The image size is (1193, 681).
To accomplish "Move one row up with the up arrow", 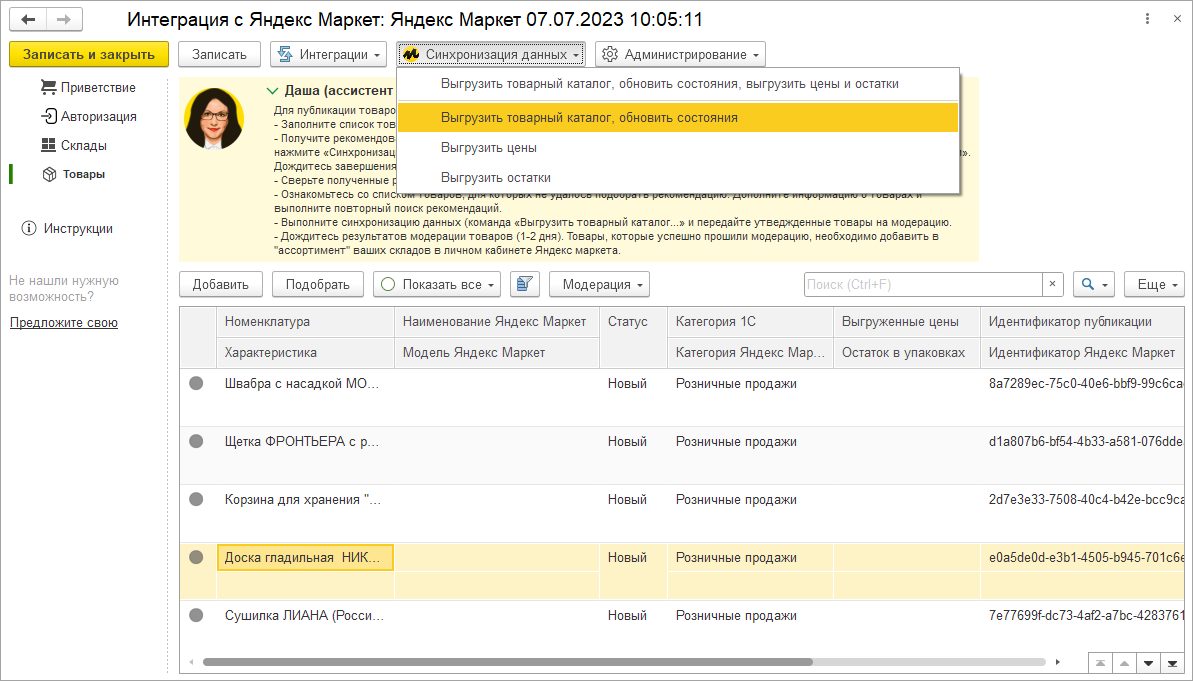I will [1125, 663].
